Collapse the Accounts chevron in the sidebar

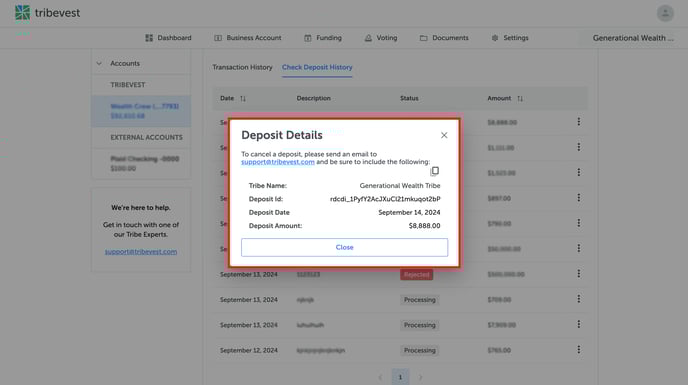pos(99,63)
